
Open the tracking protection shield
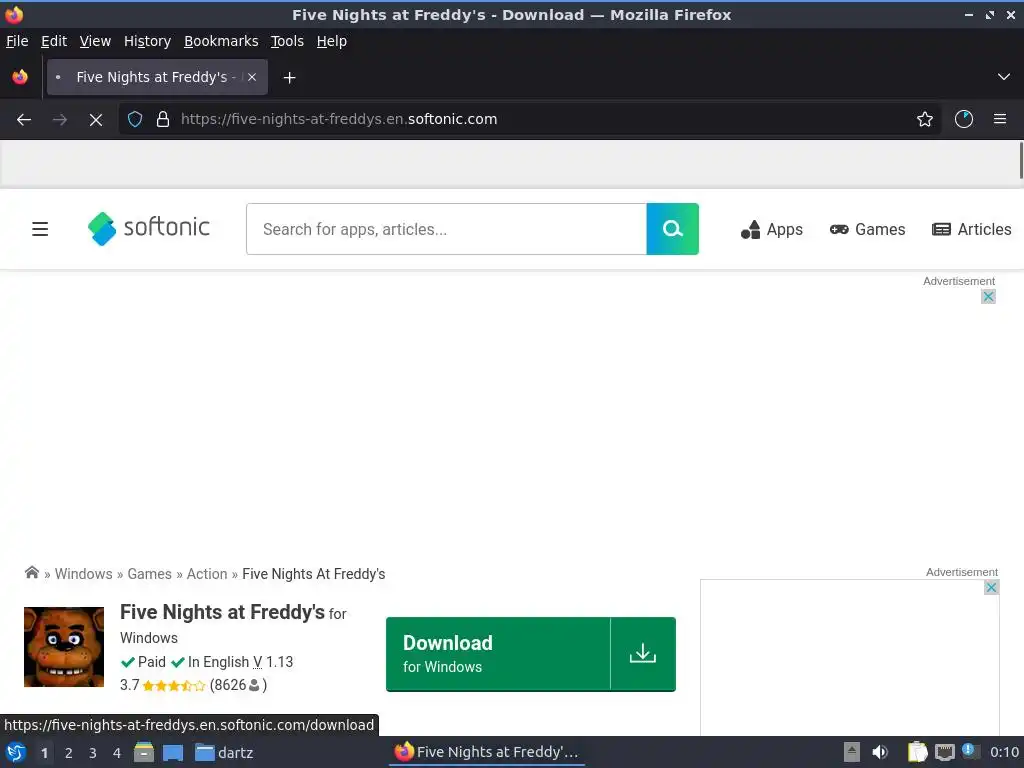pyautogui.click(x=135, y=119)
